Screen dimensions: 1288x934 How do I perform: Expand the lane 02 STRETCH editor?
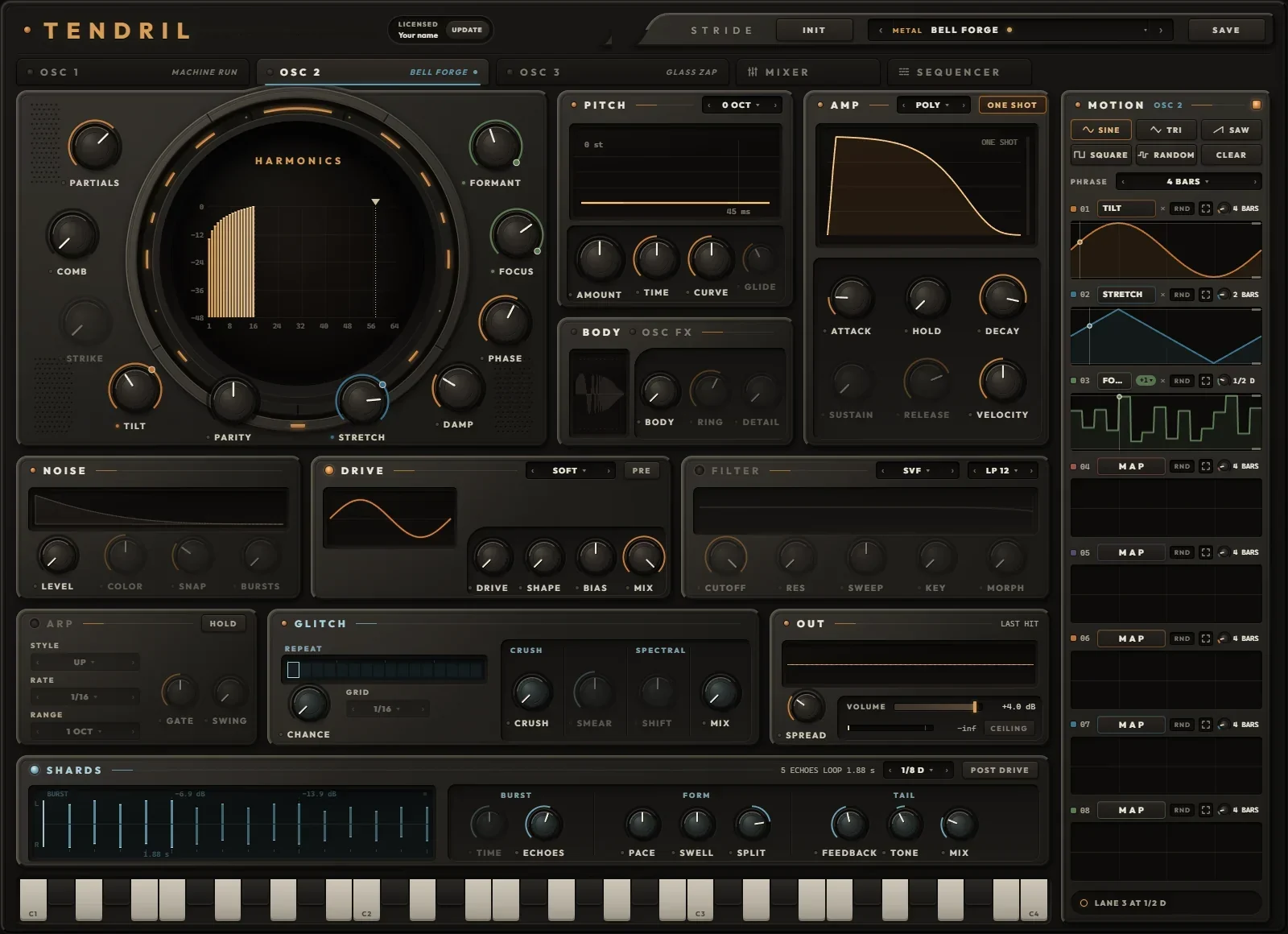click(1205, 295)
